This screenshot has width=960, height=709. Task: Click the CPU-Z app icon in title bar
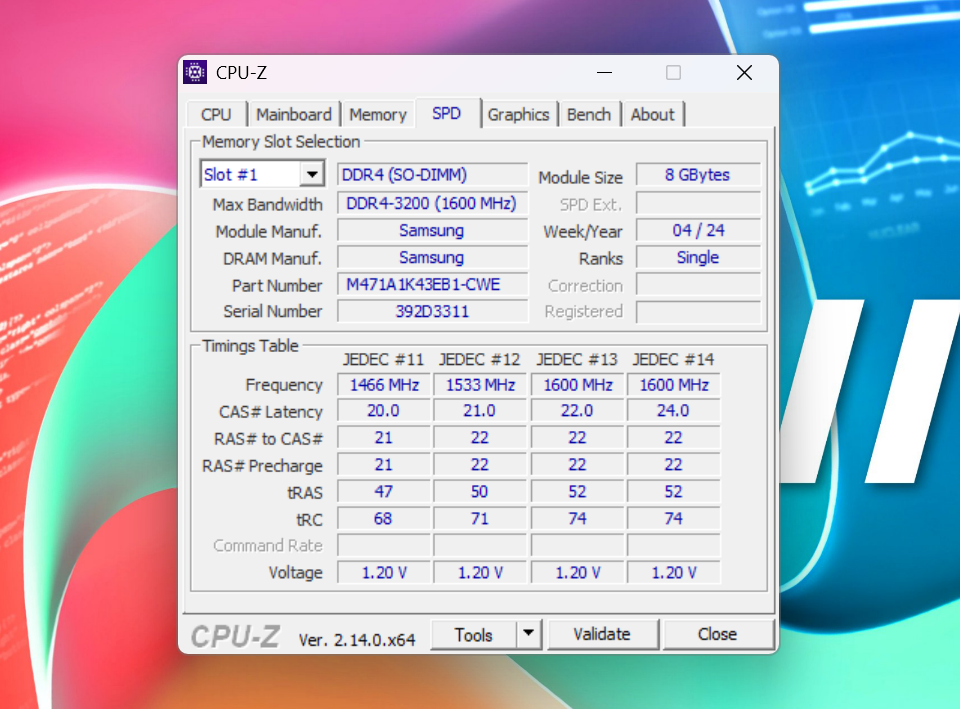pyautogui.click(x=195, y=72)
